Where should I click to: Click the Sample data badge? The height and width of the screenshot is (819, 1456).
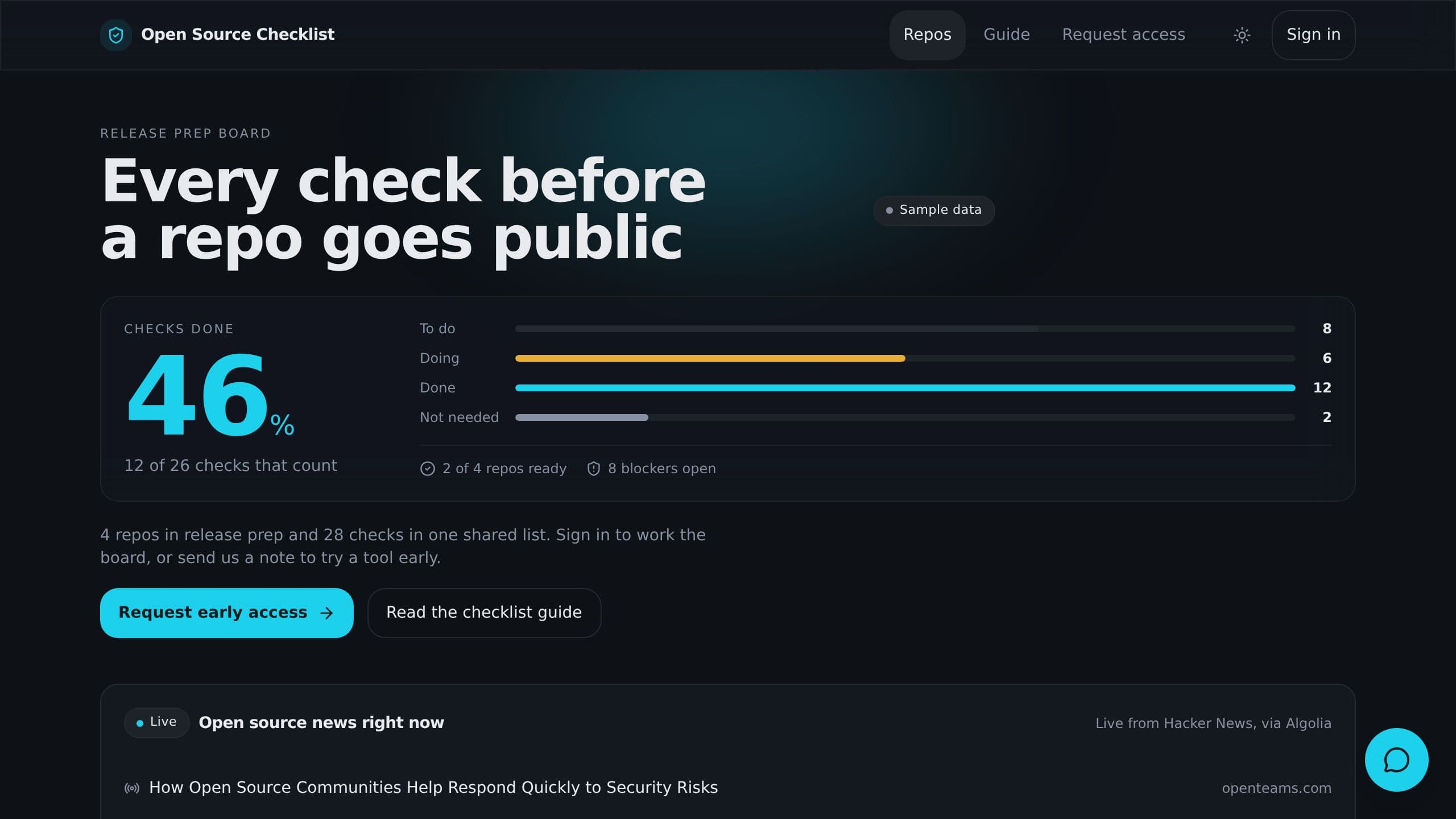pos(934,210)
